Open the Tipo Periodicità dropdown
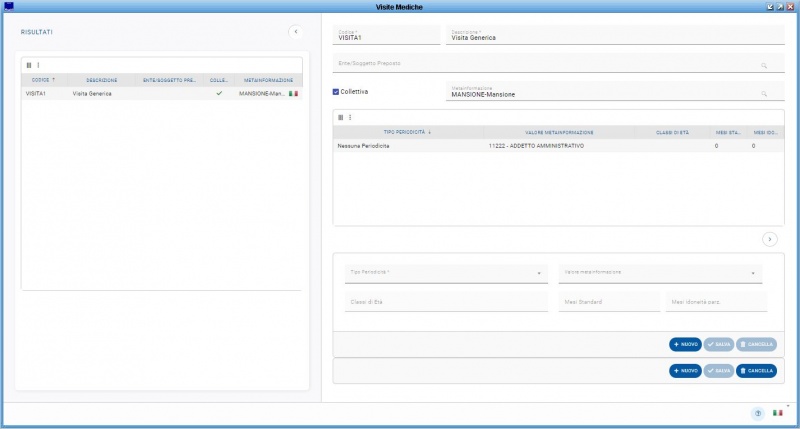 pyautogui.click(x=446, y=273)
